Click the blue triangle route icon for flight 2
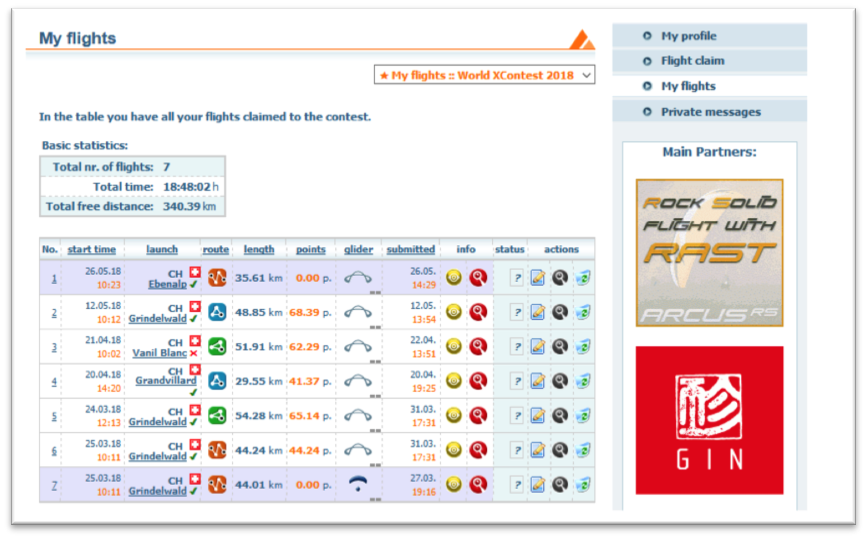The width and height of the screenshot is (867, 539). (x=217, y=312)
